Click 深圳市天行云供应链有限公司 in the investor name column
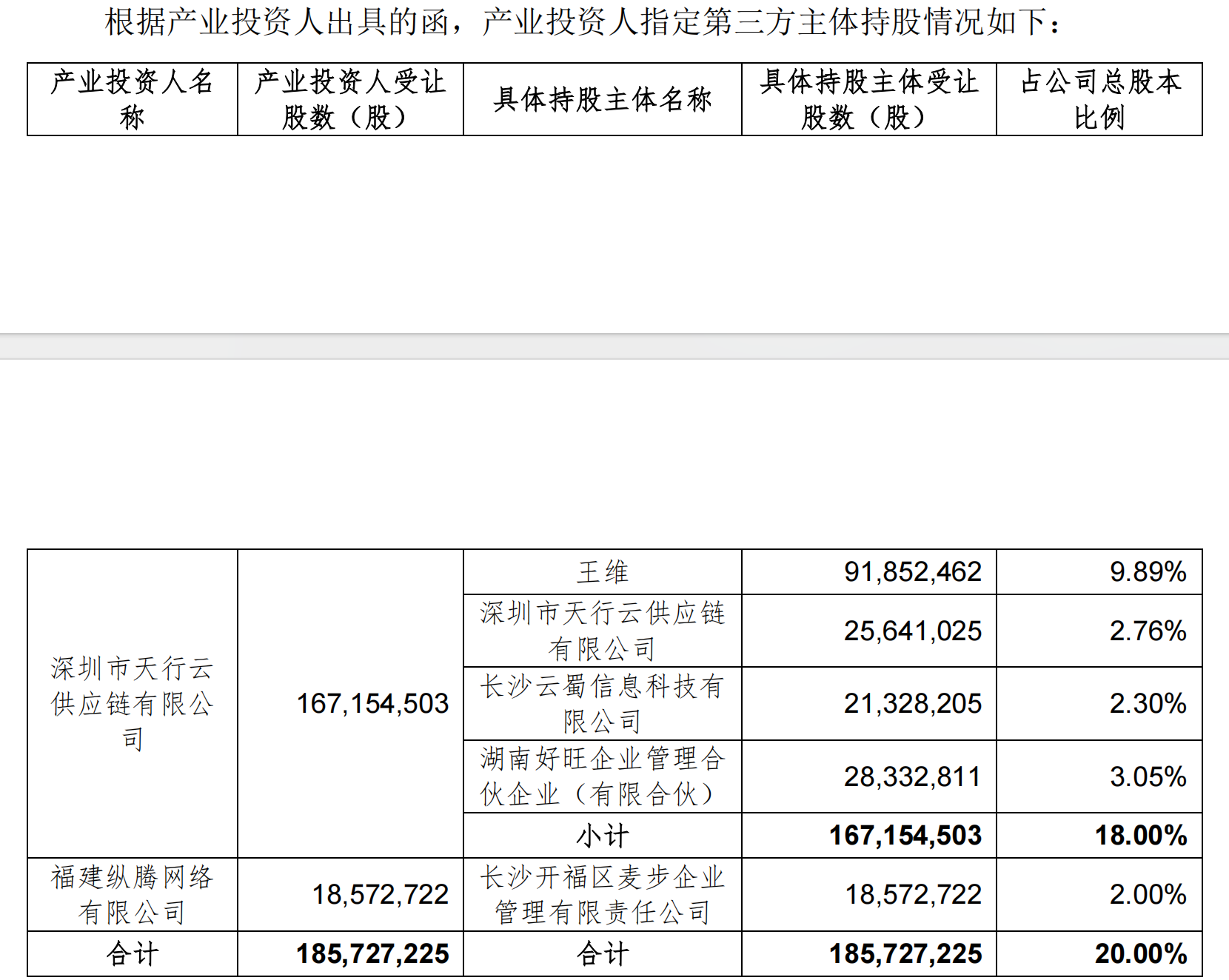The height and width of the screenshot is (980, 1229). coord(133,703)
